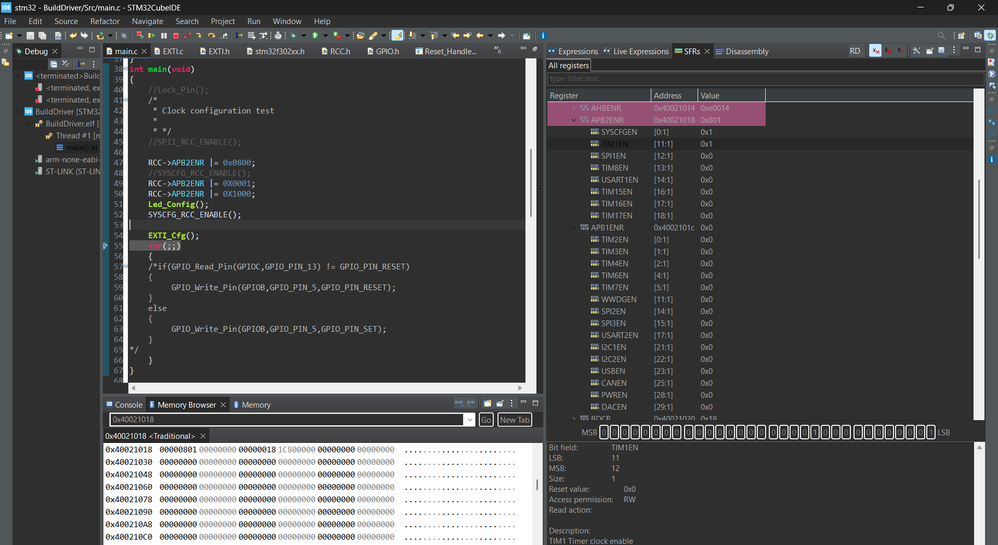Click the New Tab button

pyautogui.click(x=514, y=420)
